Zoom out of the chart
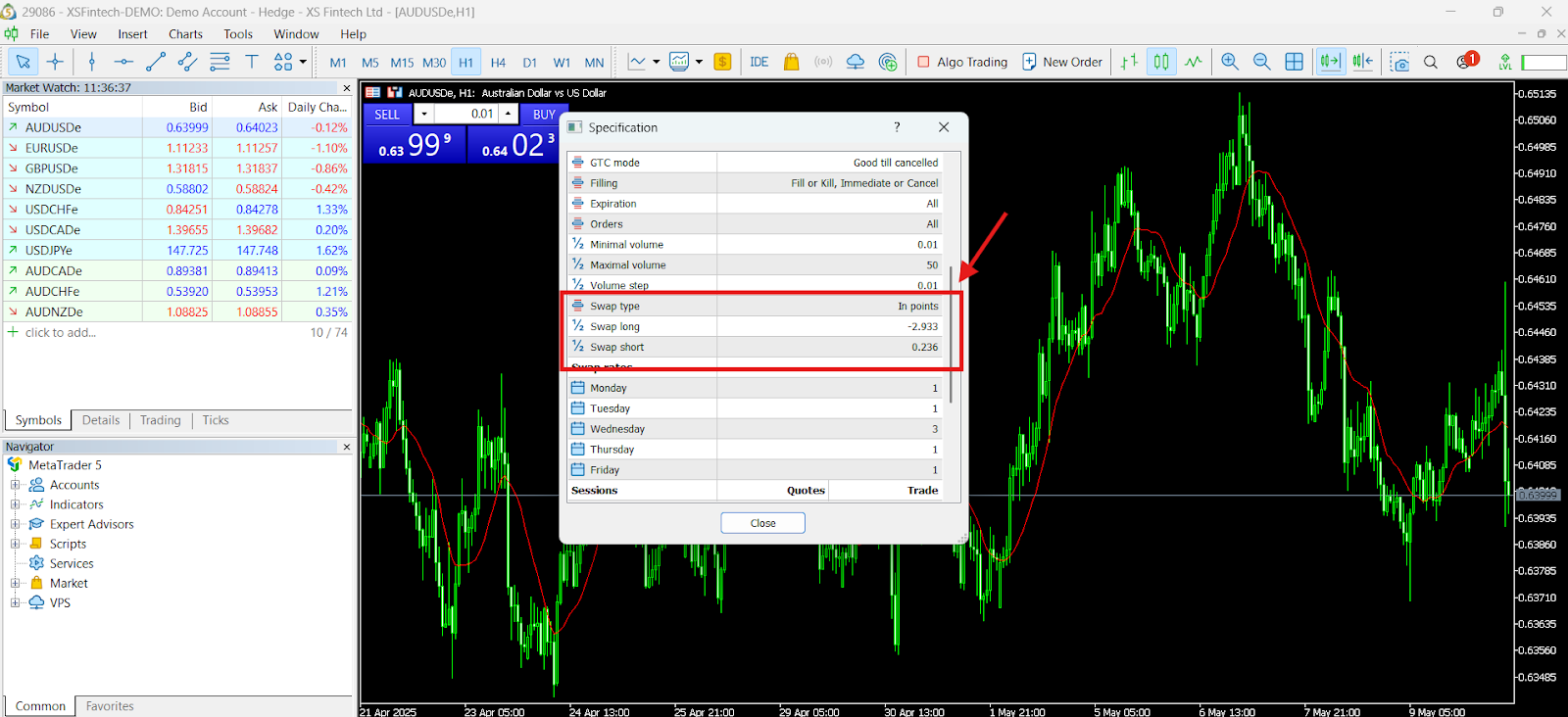1568x717 pixels. [1262, 62]
